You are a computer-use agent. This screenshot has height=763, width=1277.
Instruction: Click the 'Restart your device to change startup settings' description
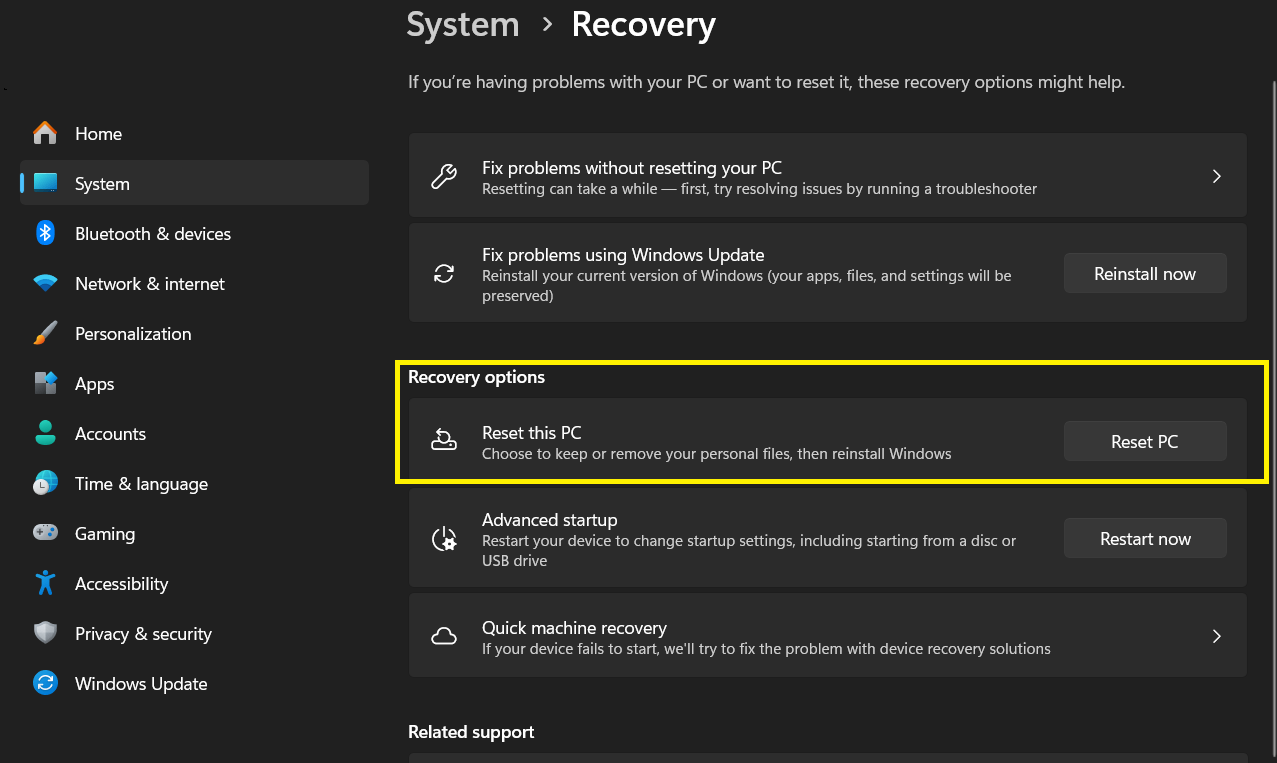tap(749, 551)
